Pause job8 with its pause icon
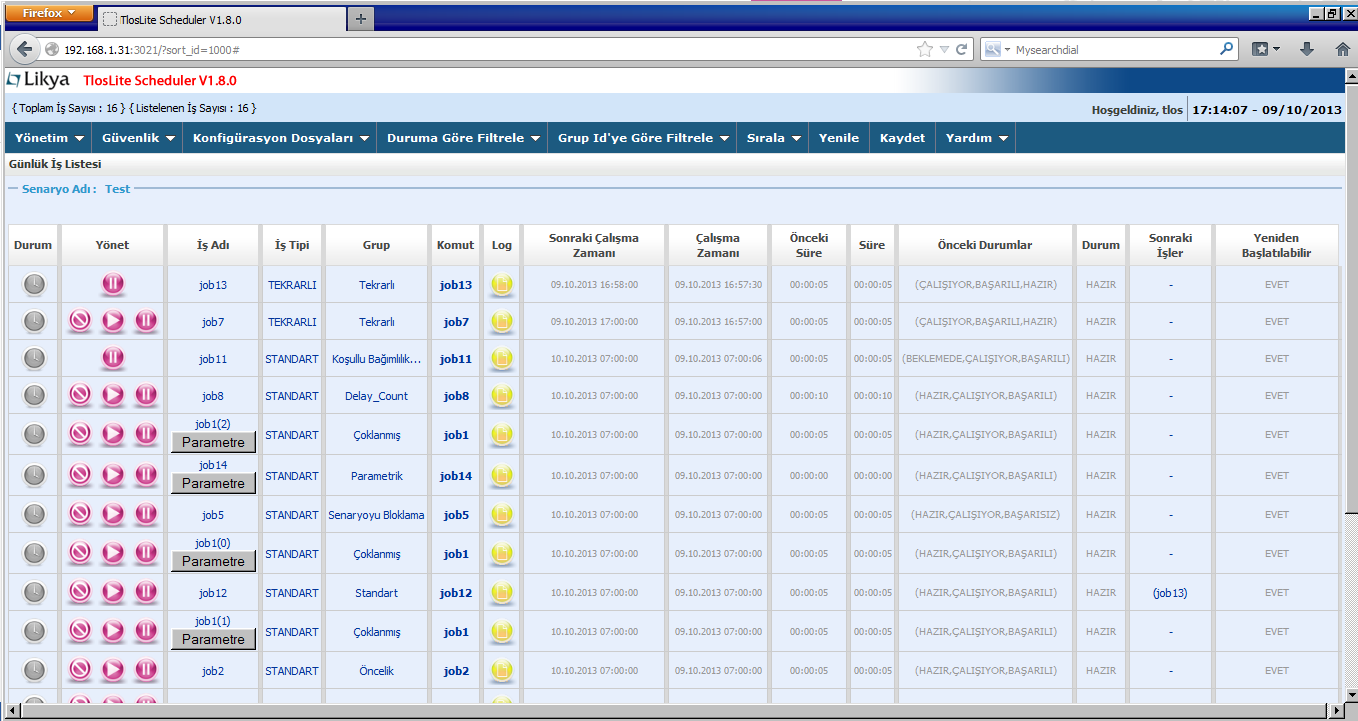The width and height of the screenshot is (1358, 721). tap(146, 396)
